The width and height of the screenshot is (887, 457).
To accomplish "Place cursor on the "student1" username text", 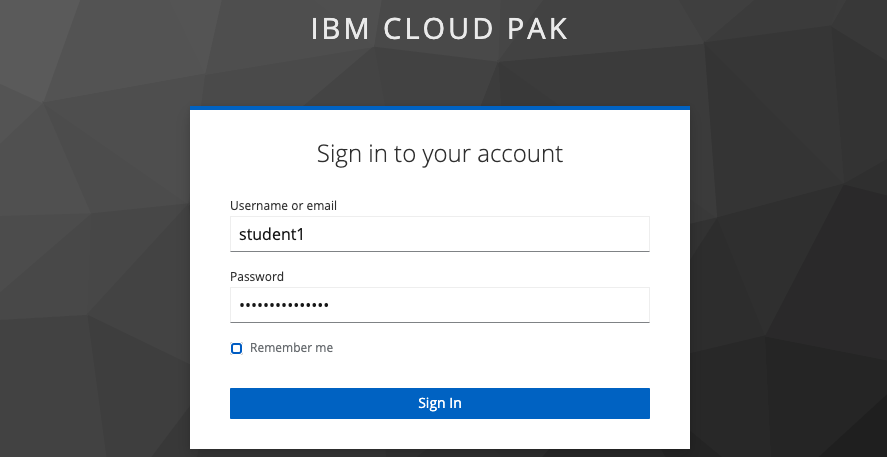I will pyautogui.click(x=270, y=235).
